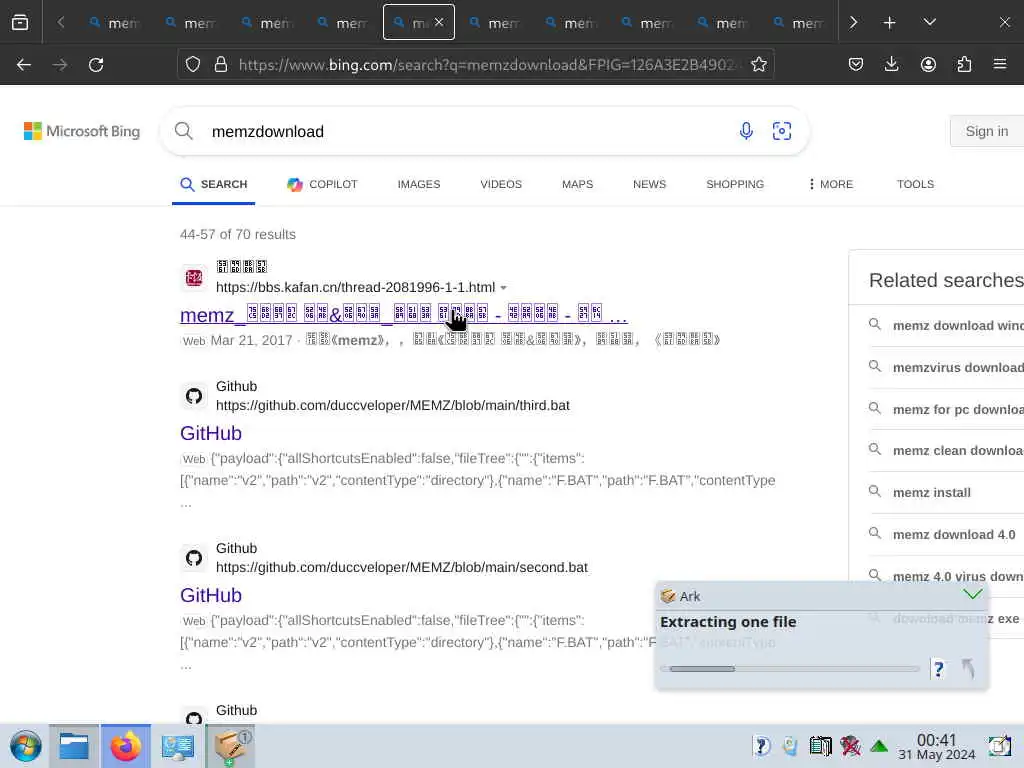Switch to the COPILOT tab
Image resolution: width=1024 pixels, height=768 pixels.
click(x=322, y=184)
